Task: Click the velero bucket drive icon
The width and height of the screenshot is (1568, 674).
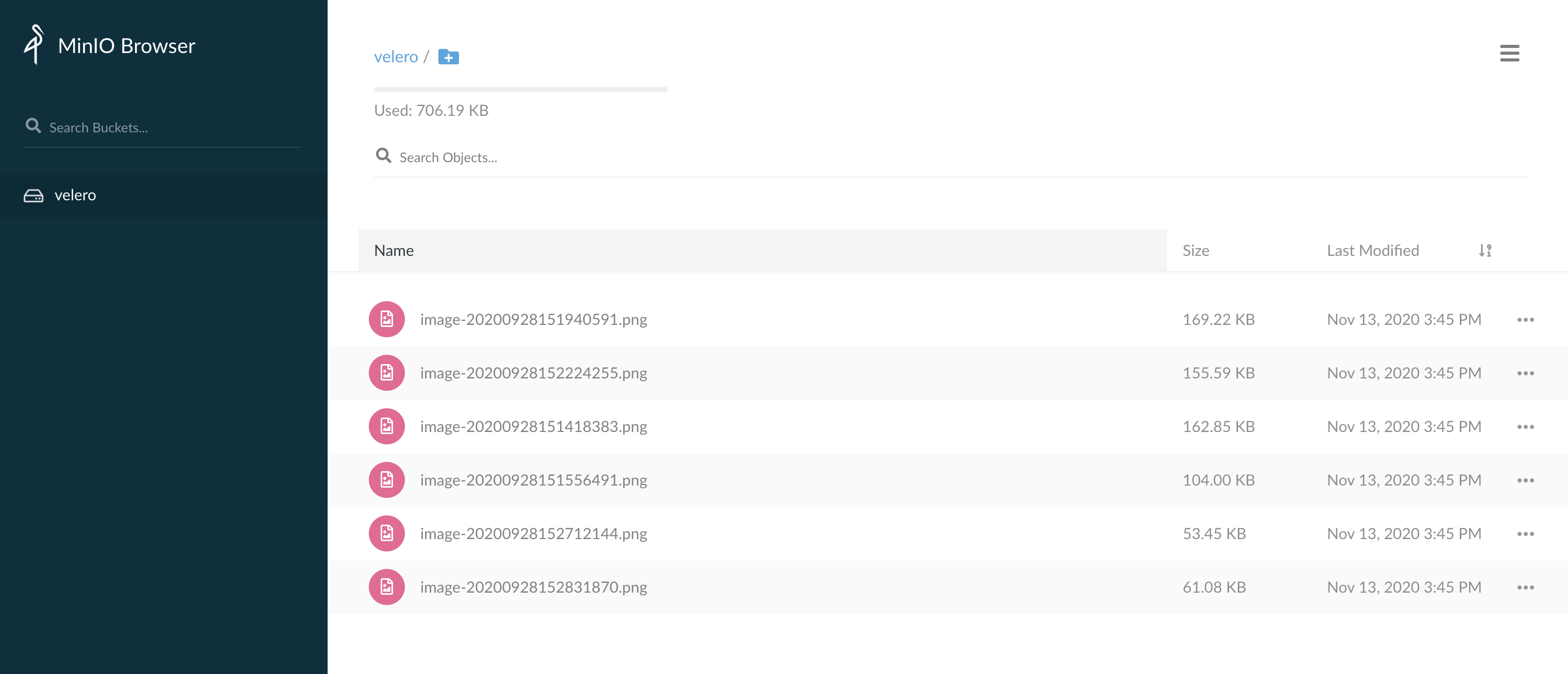Action: tap(33, 195)
